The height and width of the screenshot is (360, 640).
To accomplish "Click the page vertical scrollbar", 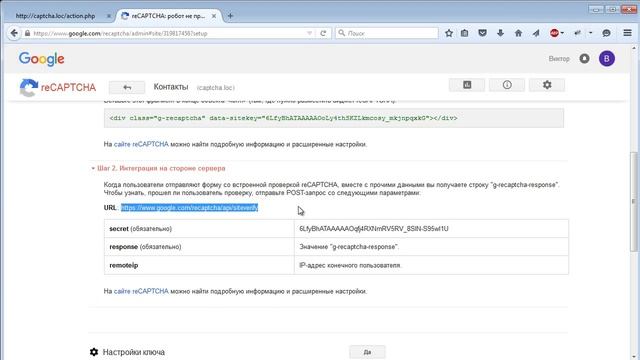I will (x=634, y=203).
